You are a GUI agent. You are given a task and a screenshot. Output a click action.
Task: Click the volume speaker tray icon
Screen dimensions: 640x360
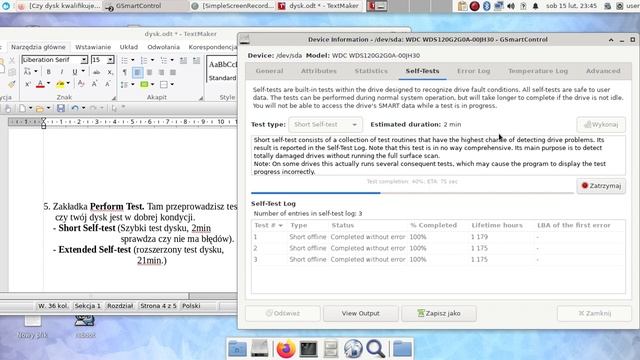click(511, 6)
